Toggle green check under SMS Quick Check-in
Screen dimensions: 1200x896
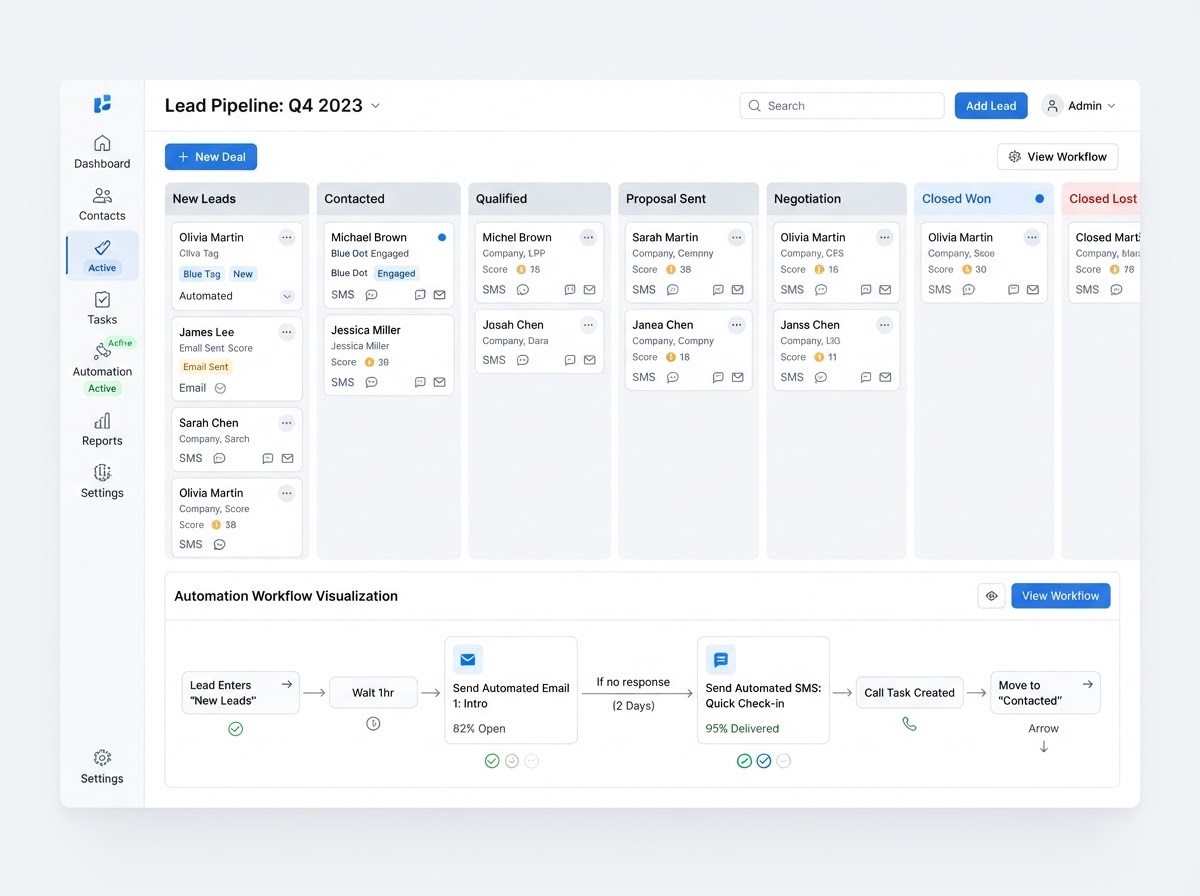click(x=744, y=761)
